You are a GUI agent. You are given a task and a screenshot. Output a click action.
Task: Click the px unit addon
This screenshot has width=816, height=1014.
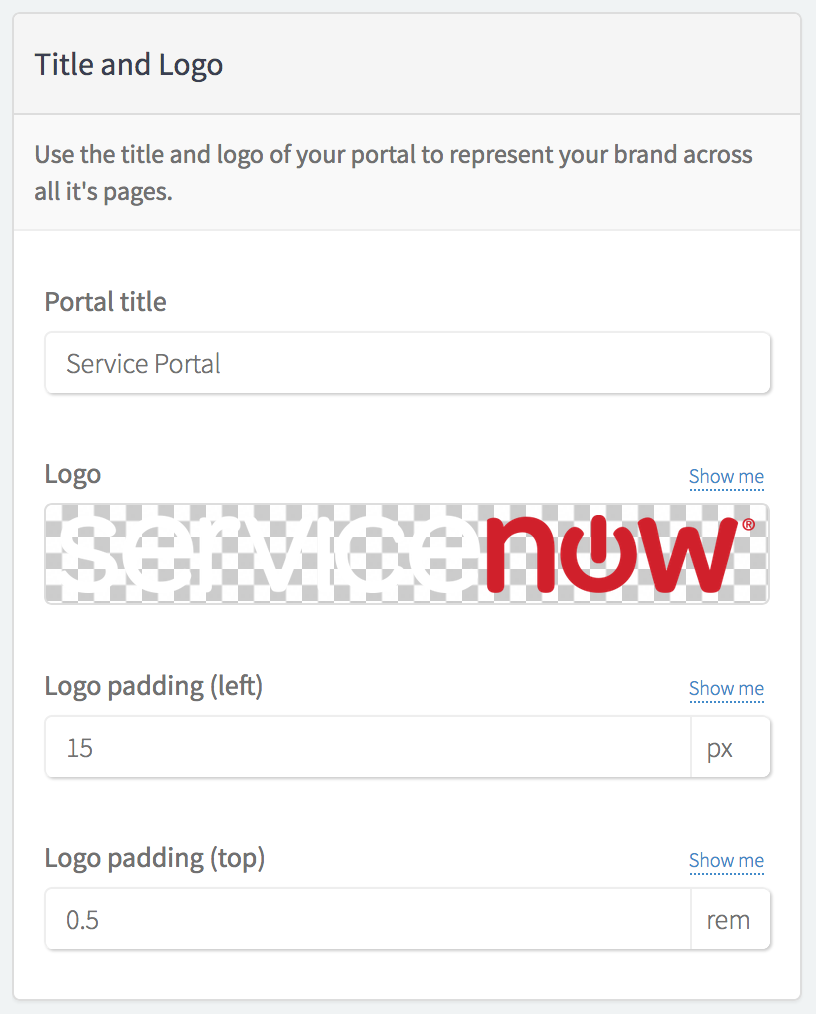coord(731,747)
